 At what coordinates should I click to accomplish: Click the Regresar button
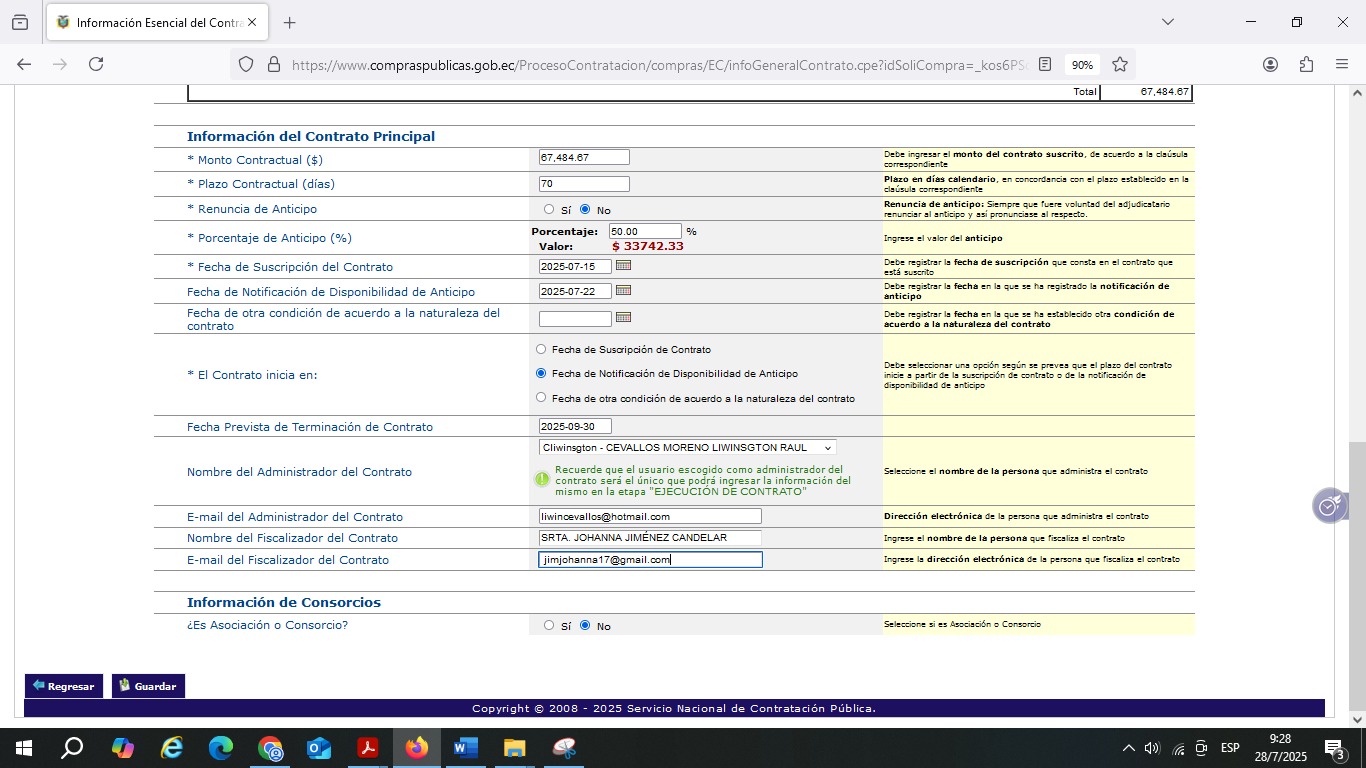click(63, 686)
